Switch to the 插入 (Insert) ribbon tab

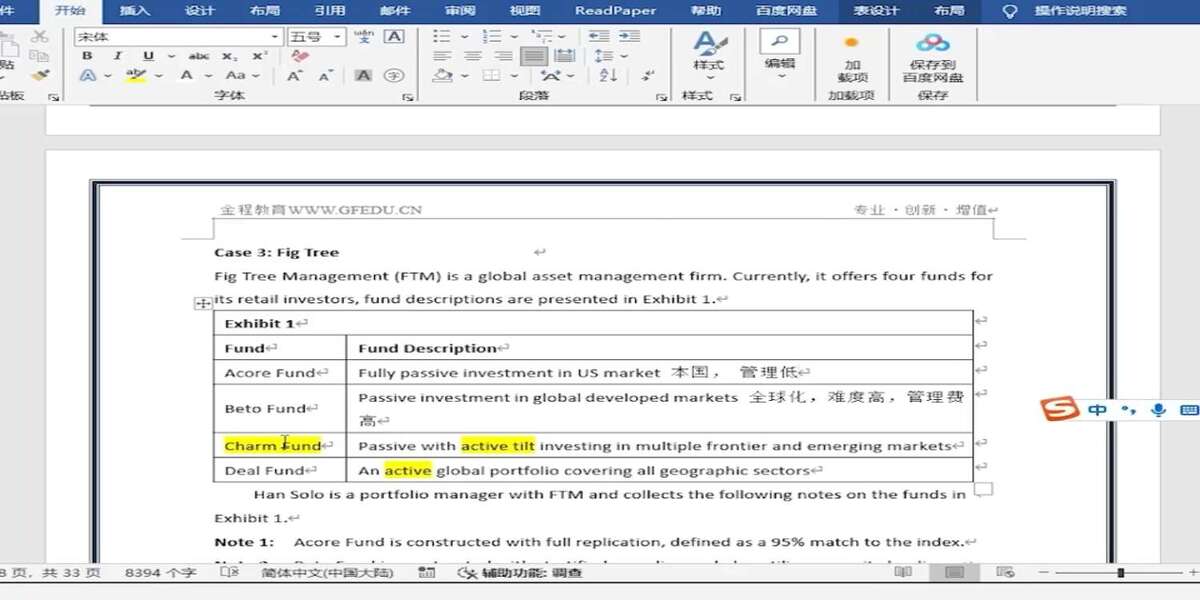[x=134, y=11]
